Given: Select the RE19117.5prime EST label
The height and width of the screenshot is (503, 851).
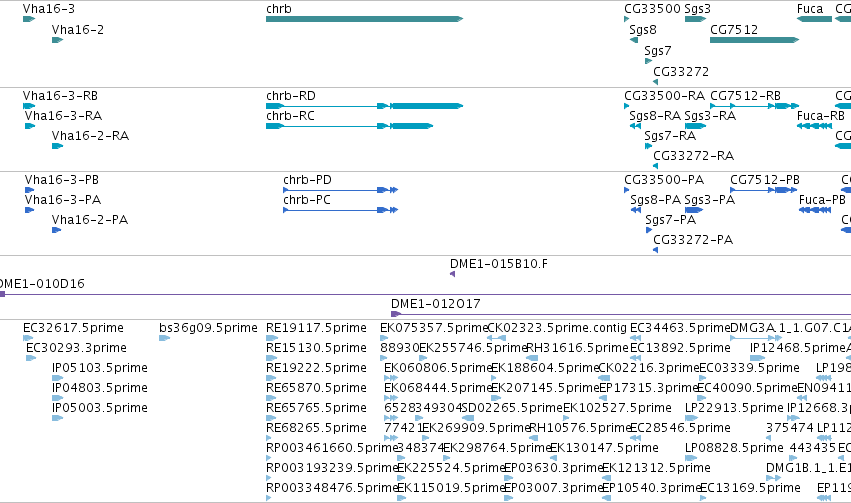Looking at the screenshot, I should 316,328.
